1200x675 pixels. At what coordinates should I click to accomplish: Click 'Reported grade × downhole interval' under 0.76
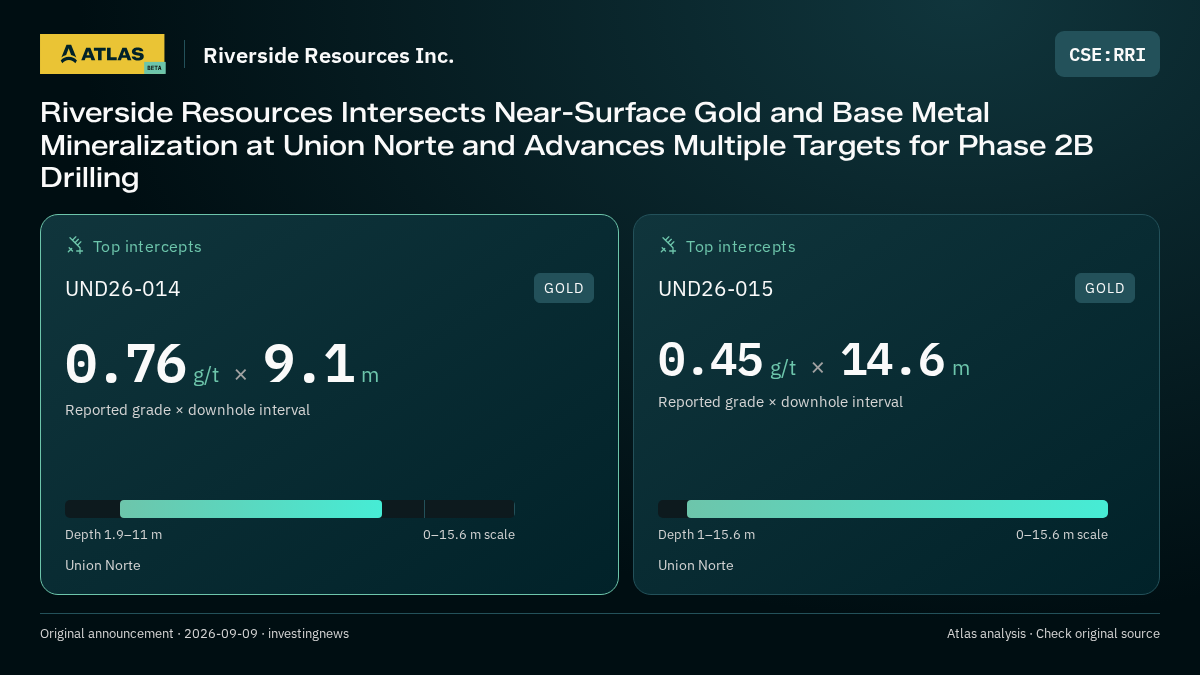pos(187,410)
